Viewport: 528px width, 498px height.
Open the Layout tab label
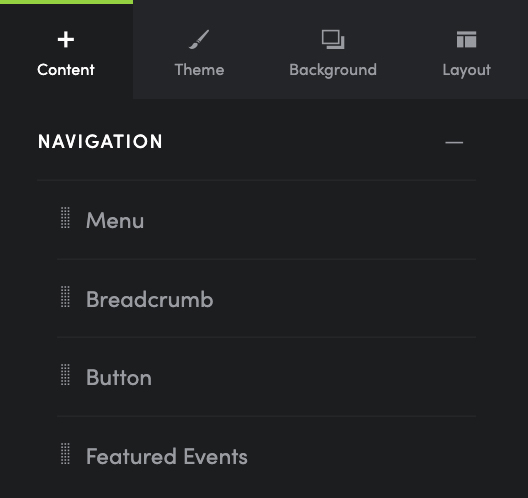point(466,70)
